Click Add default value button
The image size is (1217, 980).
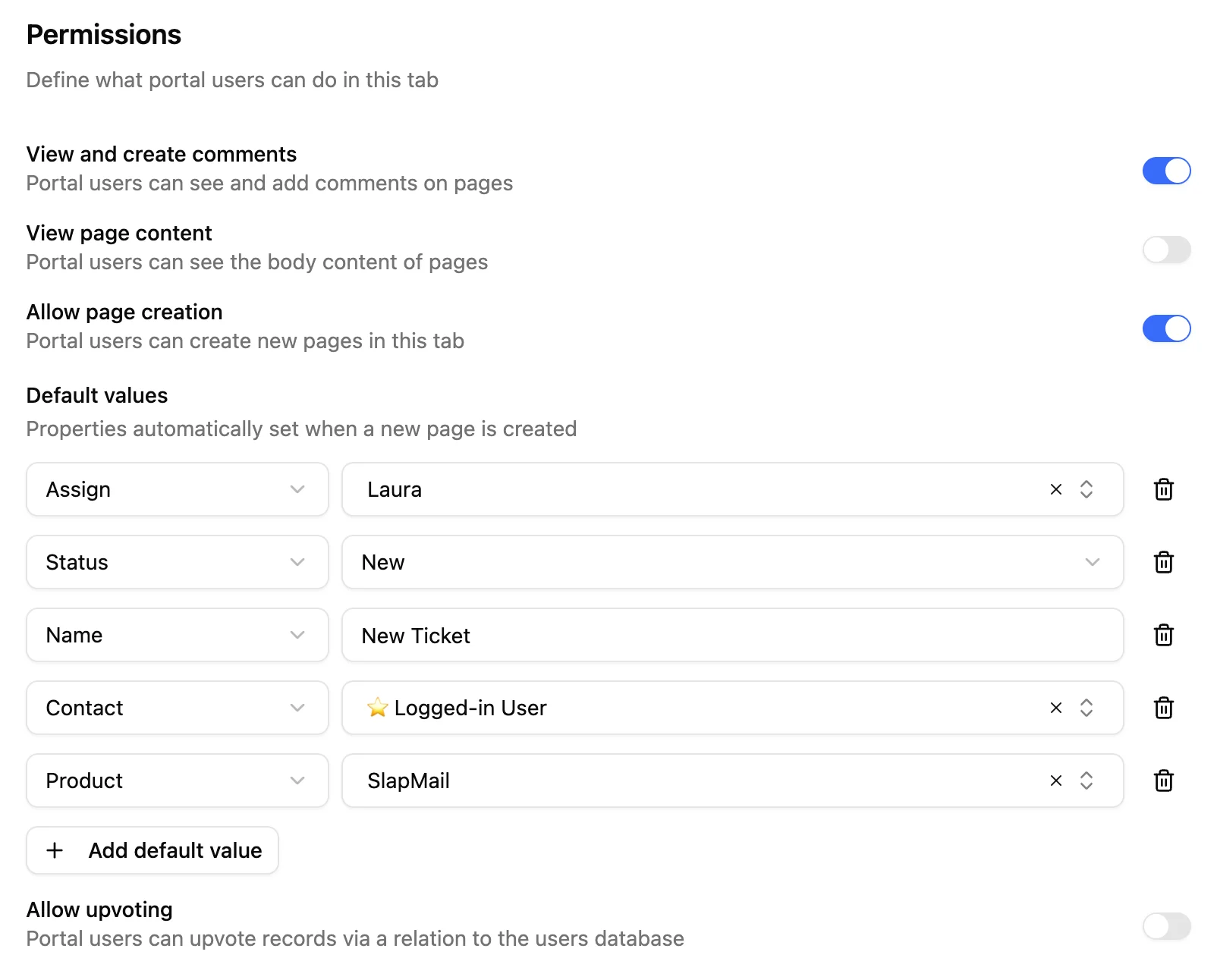(x=153, y=850)
